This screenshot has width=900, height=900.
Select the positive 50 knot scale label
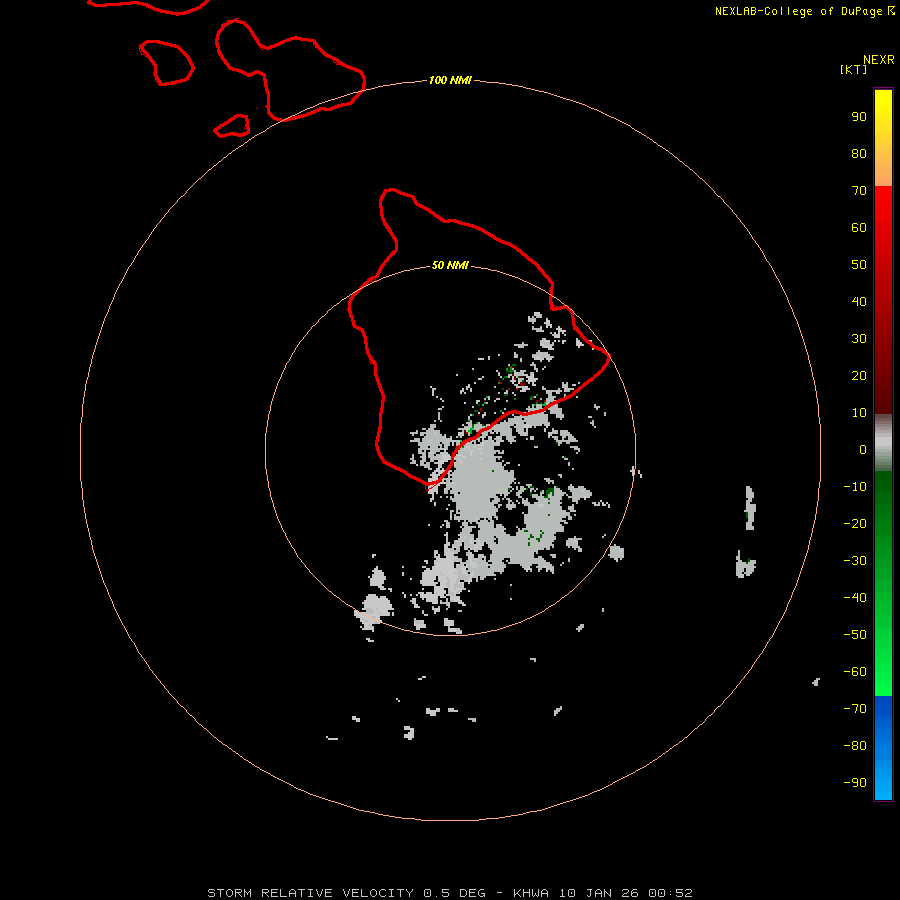[x=859, y=265]
